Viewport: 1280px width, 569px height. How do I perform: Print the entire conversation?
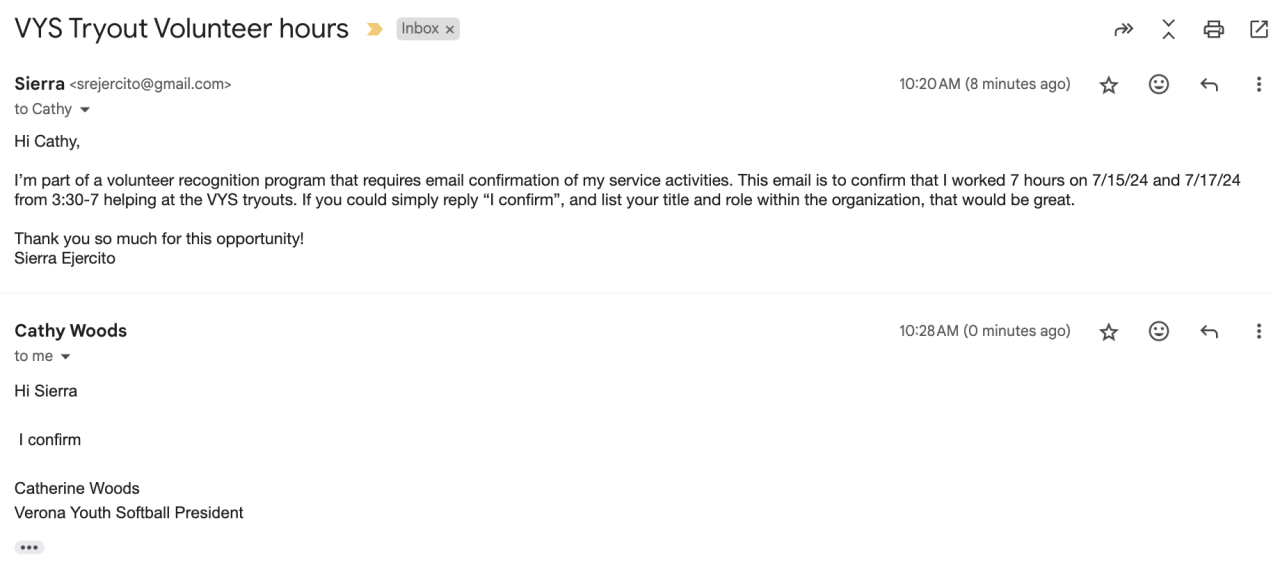1214,30
